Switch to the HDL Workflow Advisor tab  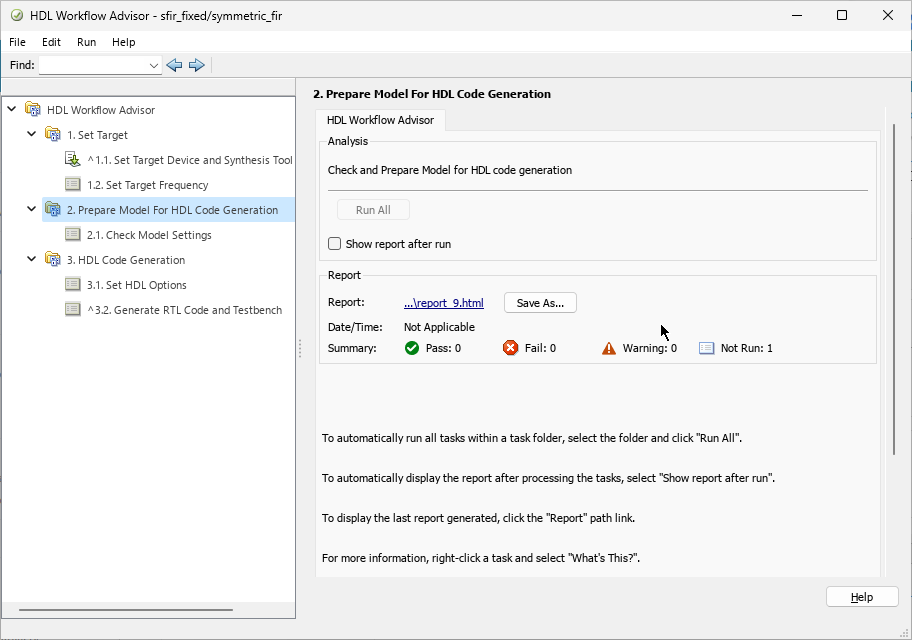click(x=380, y=119)
